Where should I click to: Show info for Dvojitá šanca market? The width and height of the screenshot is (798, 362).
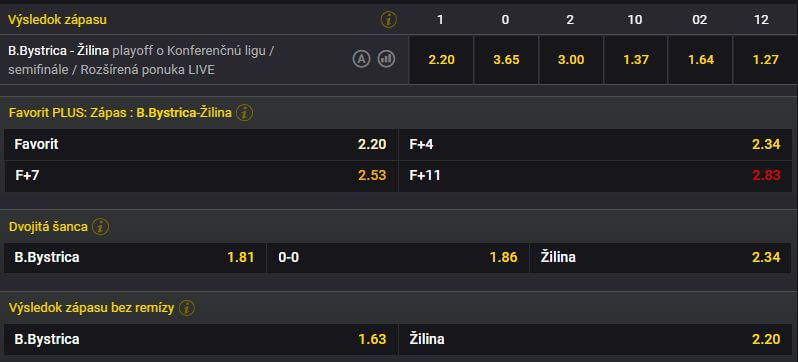tap(100, 227)
